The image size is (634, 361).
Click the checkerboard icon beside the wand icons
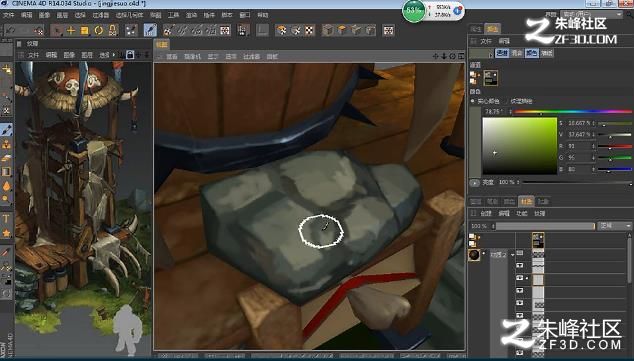coord(225,30)
